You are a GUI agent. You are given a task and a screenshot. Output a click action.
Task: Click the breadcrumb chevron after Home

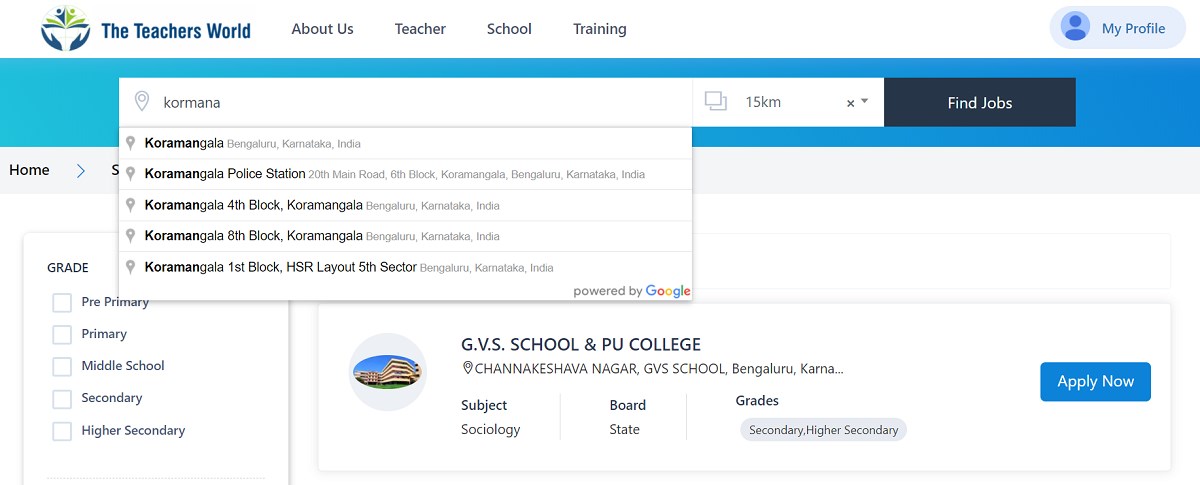81,171
